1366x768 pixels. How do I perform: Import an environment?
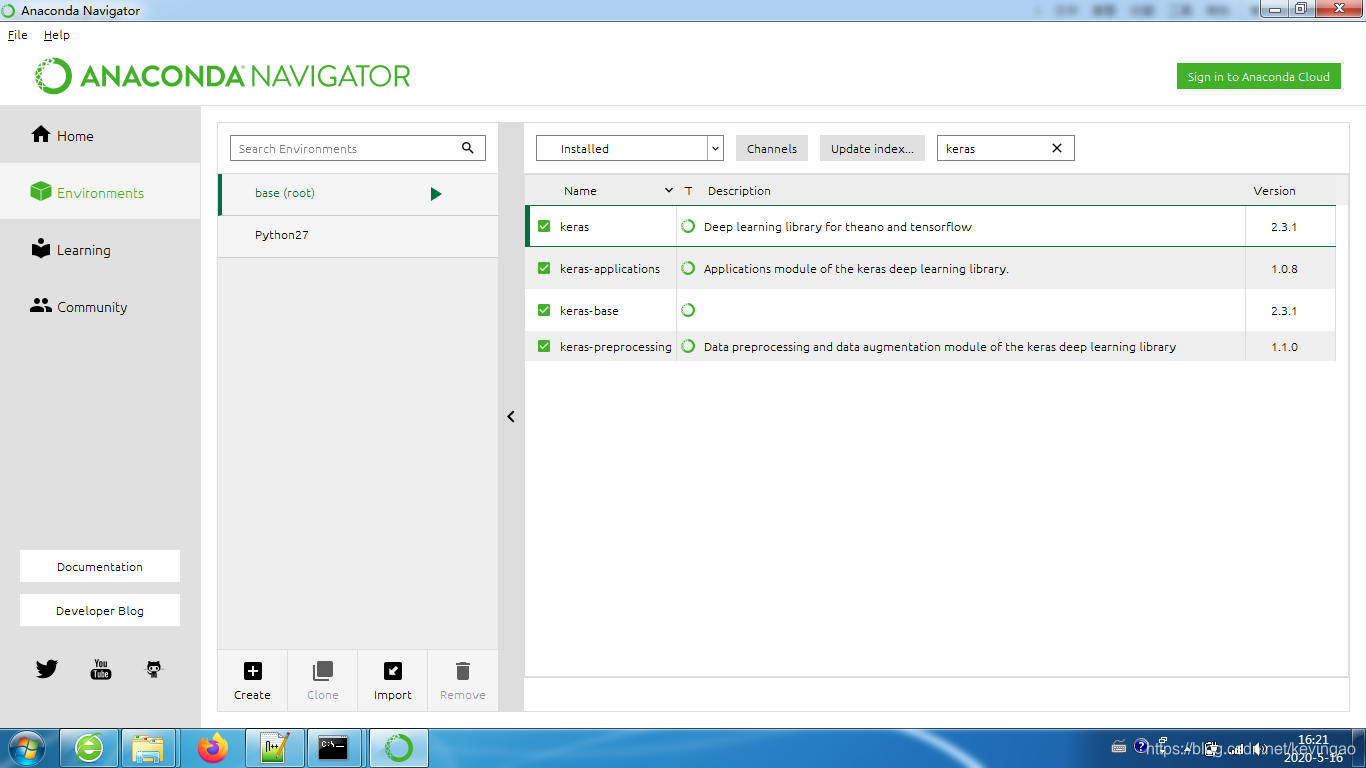tap(392, 680)
